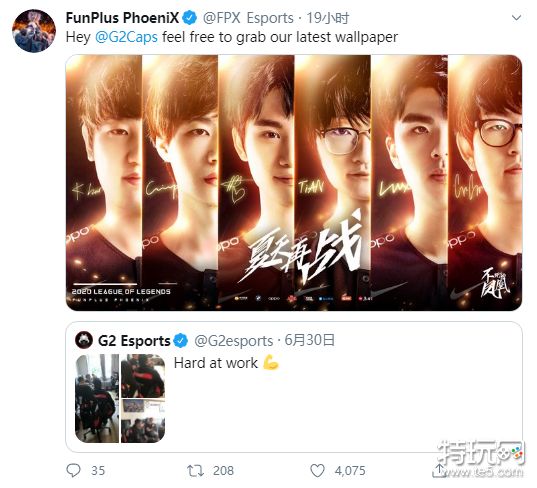Click the retweet arrows icon
Image resolution: width=537 pixels, height=488 pixels.
(x=196, y=471)
